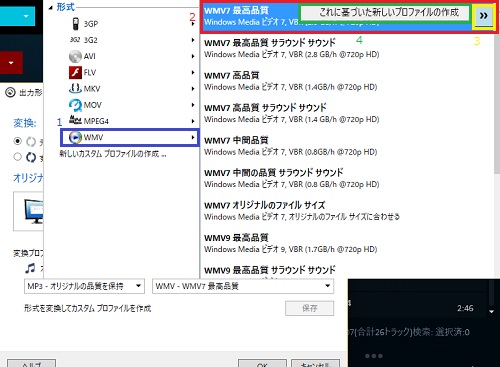Click 新しいカスタム プロファイルの作成 link

click(113, 154)
